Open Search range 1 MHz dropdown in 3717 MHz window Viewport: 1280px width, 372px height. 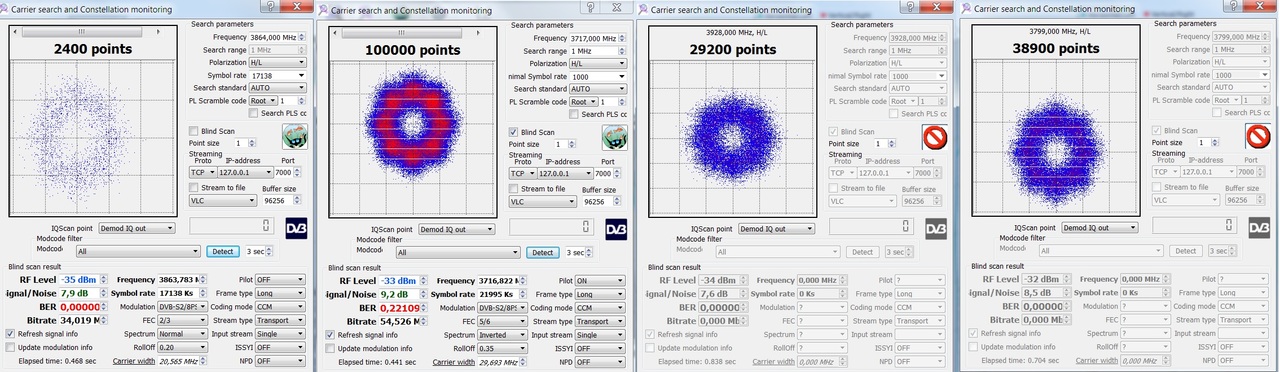597,50
